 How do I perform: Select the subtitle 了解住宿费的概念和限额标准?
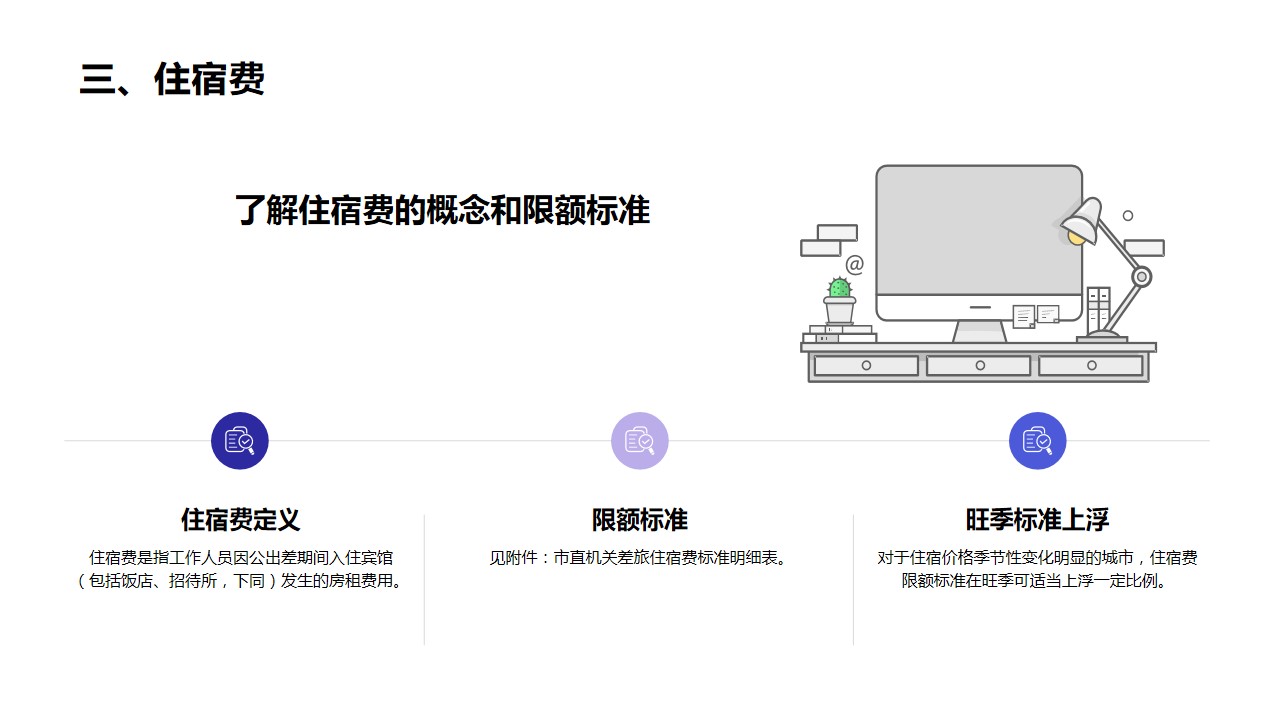[x=442, y=211]
